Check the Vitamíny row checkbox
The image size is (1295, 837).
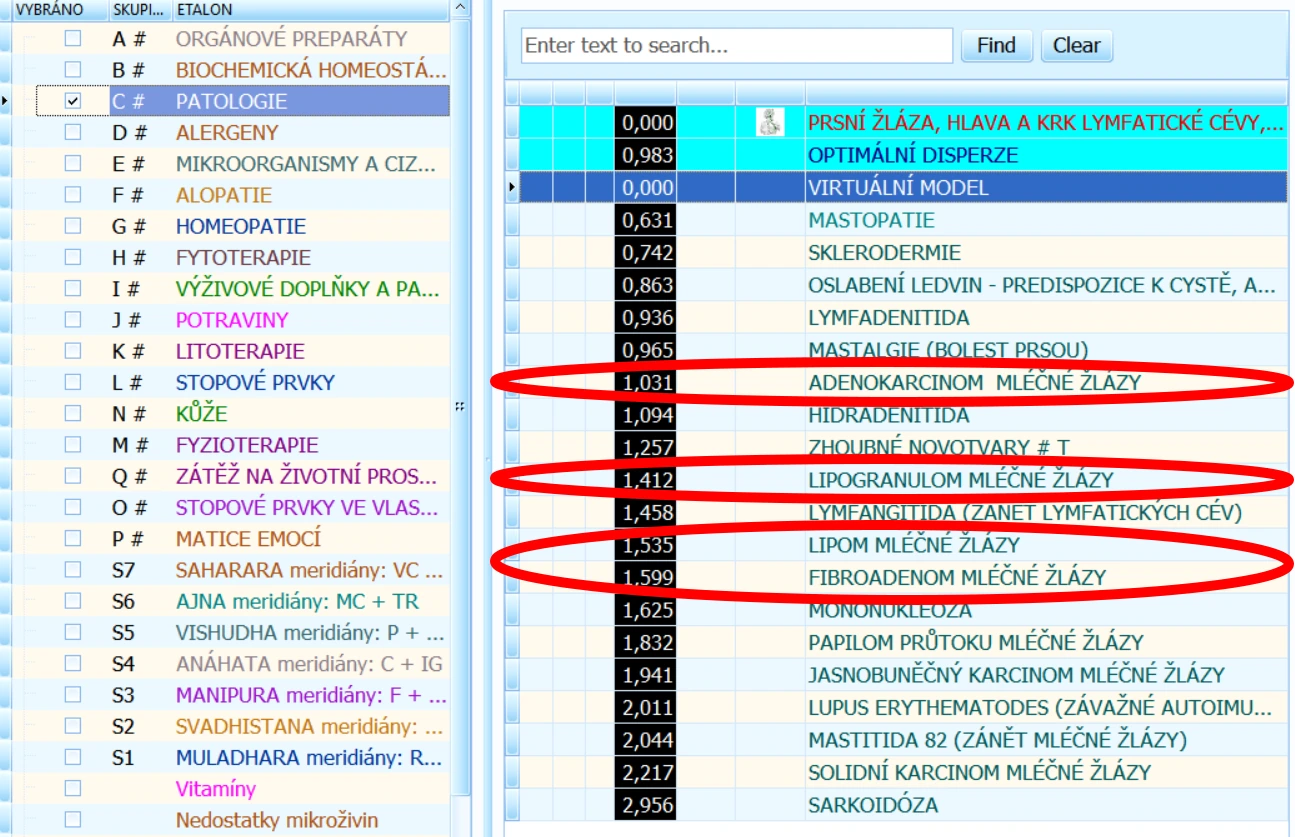pyautogui.click(x=72, y=788)
